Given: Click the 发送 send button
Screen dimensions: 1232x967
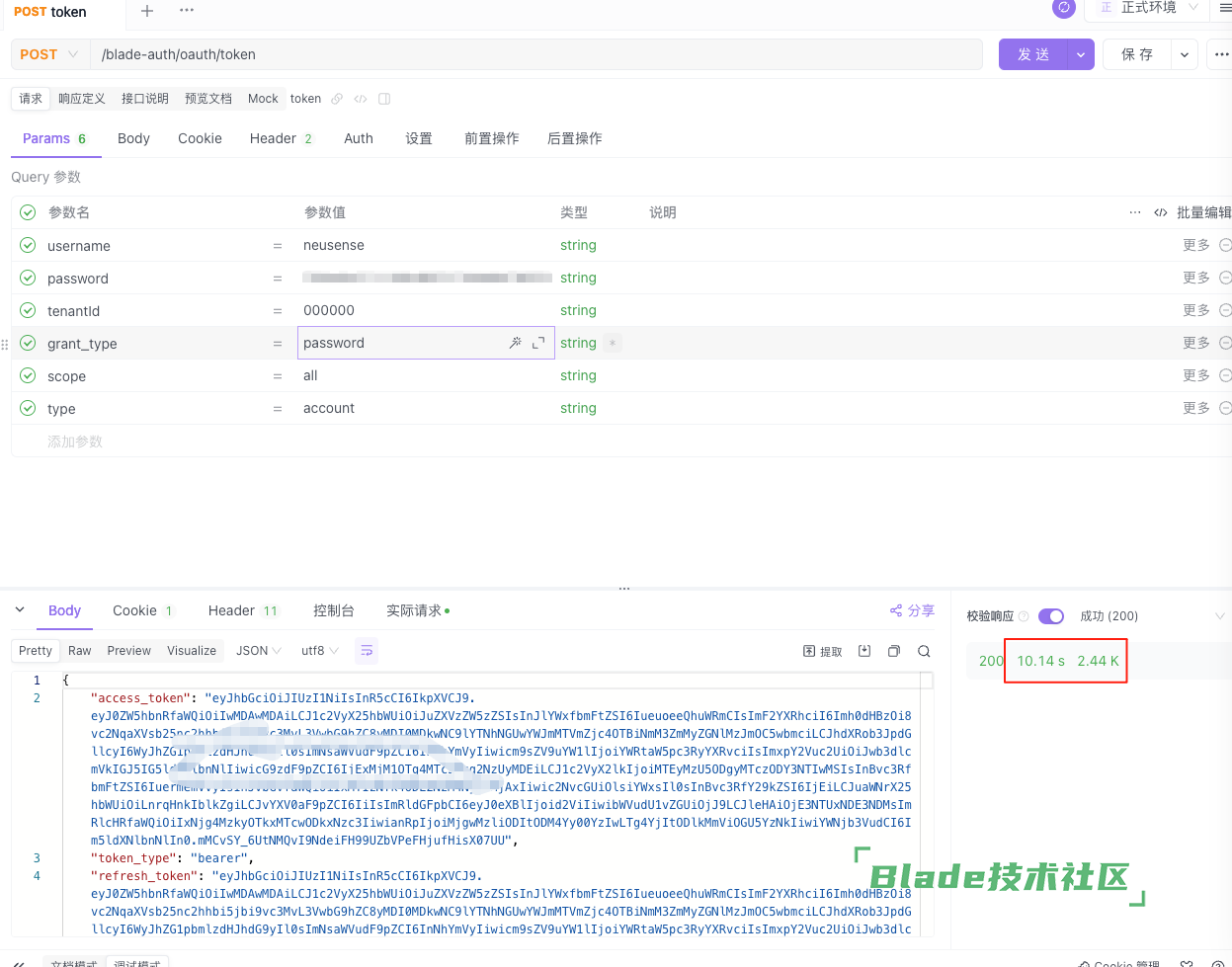Looking at the screenshot, I should [x=1033, y=54].
